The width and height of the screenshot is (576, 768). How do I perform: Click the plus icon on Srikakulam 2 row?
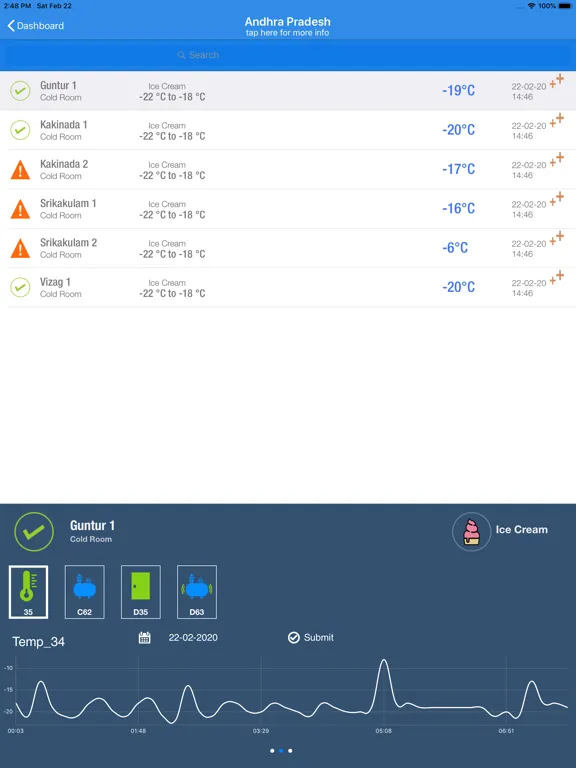click(557, 238)
